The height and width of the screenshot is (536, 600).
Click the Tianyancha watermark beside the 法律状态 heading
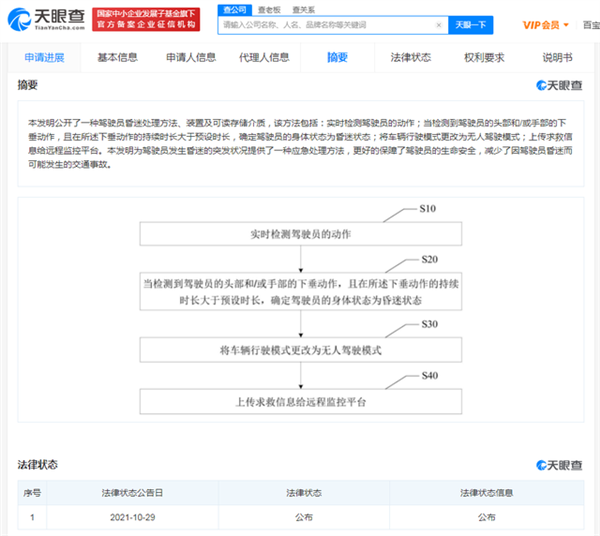[552, 466]
